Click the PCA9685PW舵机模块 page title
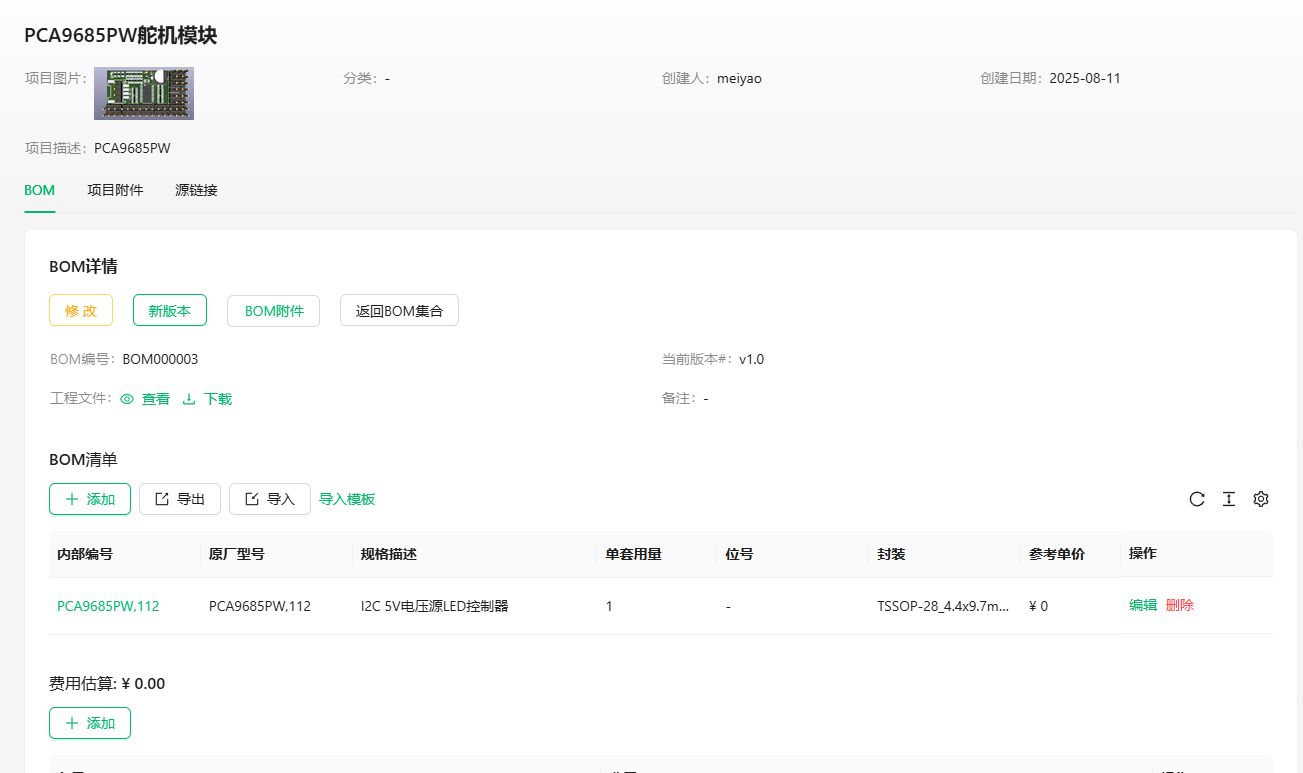 [x=121, y=36]
